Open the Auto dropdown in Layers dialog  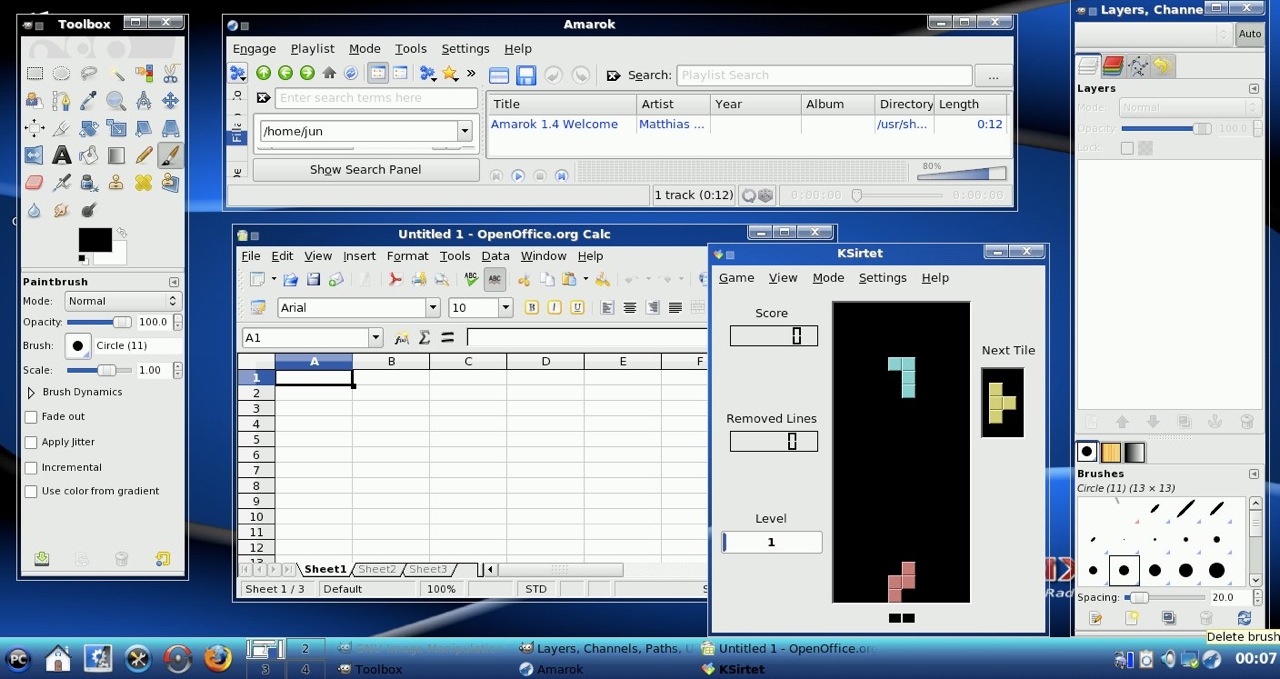tap(1250, 34)
